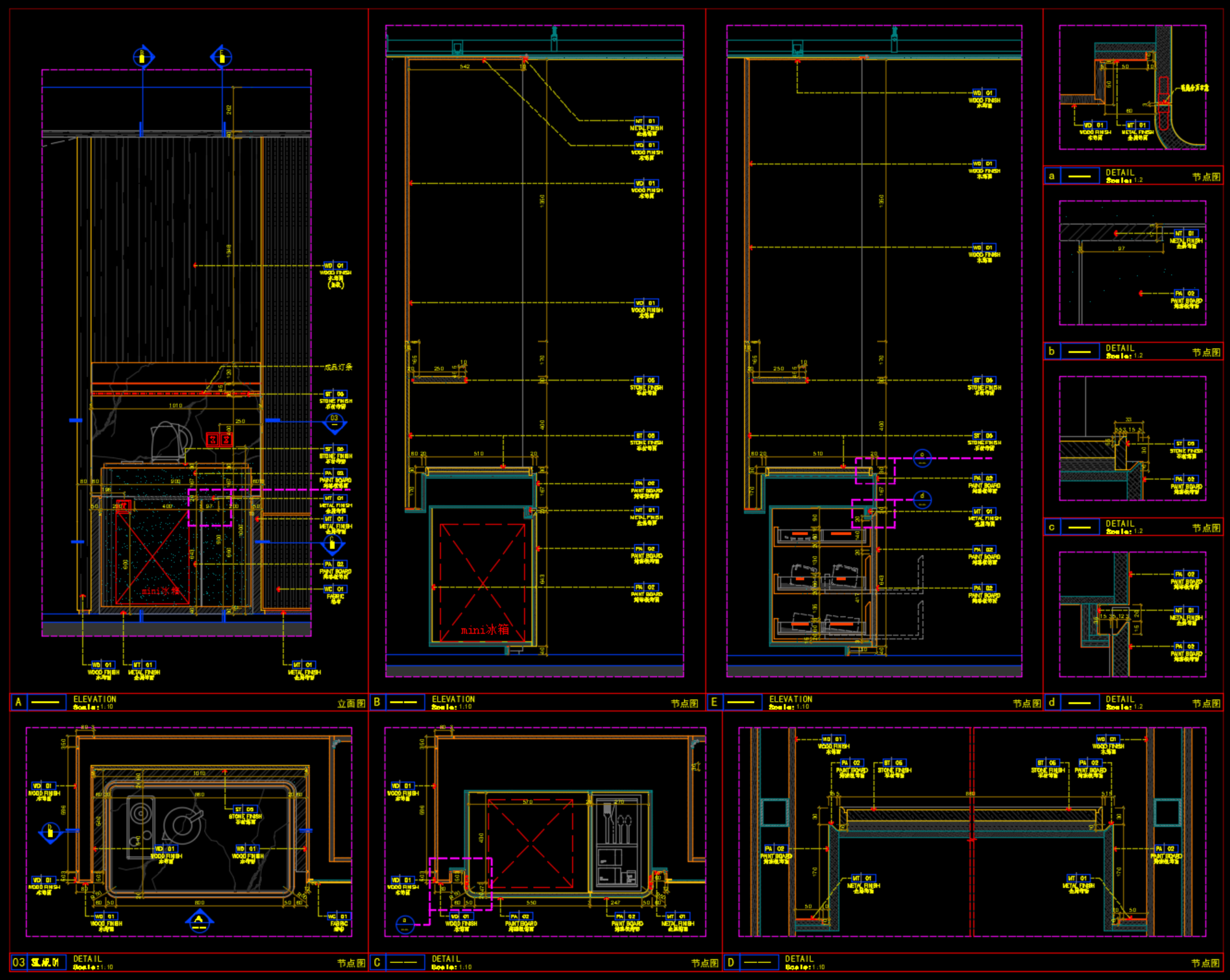Click the red mini冰箱 text in elevation A

point(161,591)
